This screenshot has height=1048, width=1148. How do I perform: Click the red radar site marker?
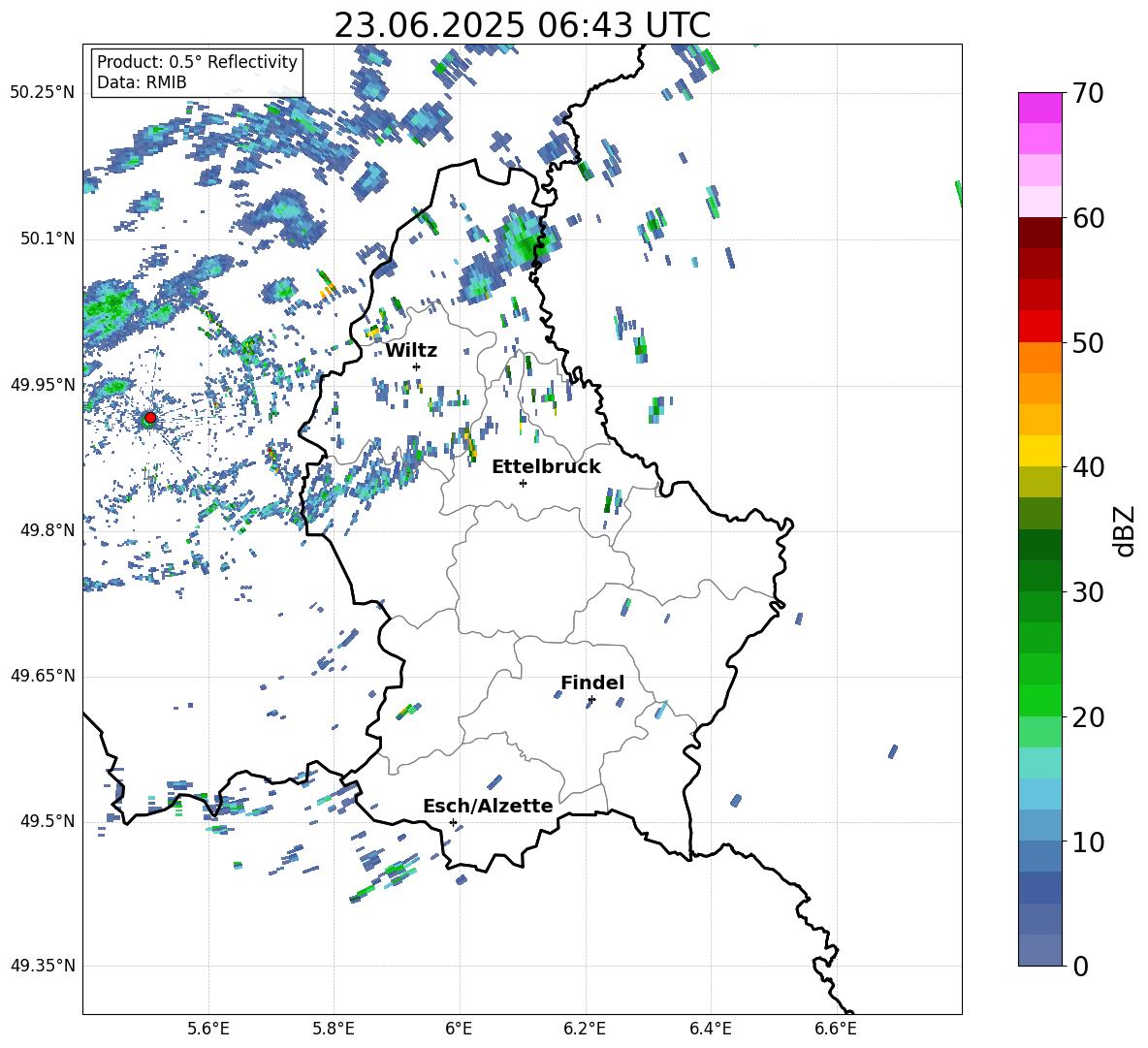pos(150,418)
